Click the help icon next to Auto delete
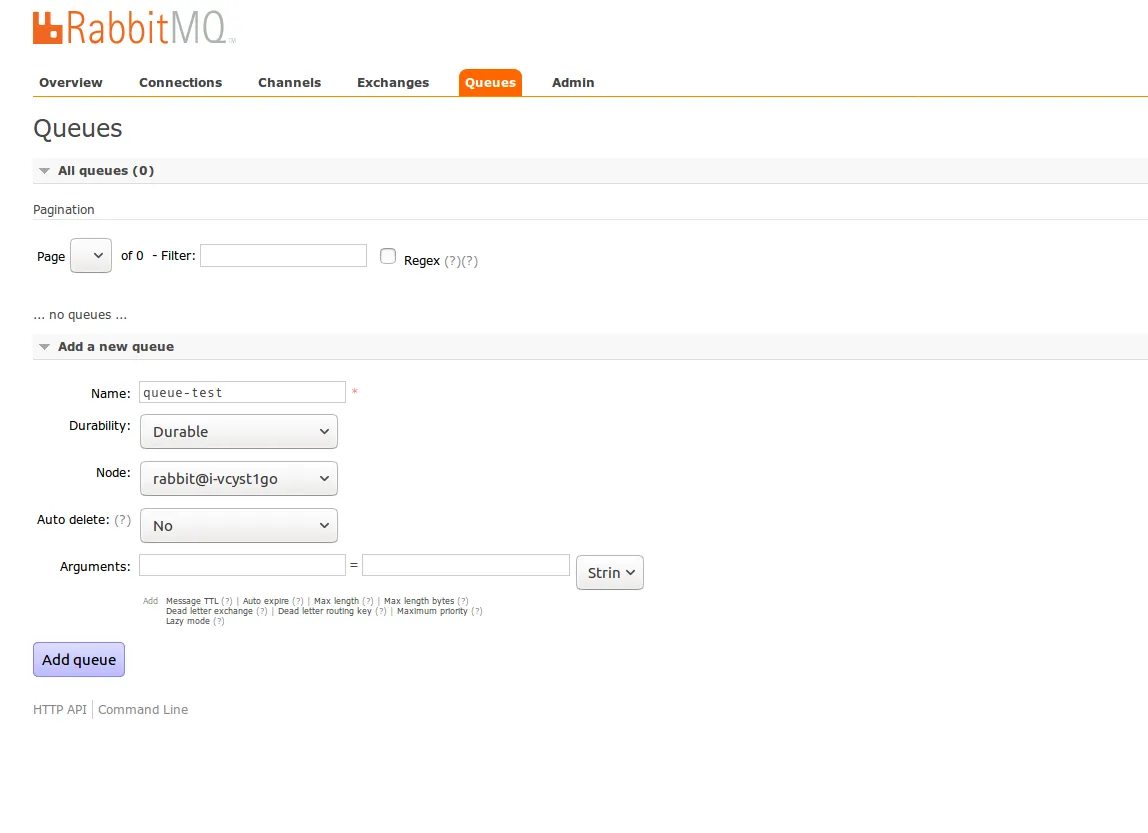Image resolution: width=1148 pixels, height=833 pixels. 122,520
